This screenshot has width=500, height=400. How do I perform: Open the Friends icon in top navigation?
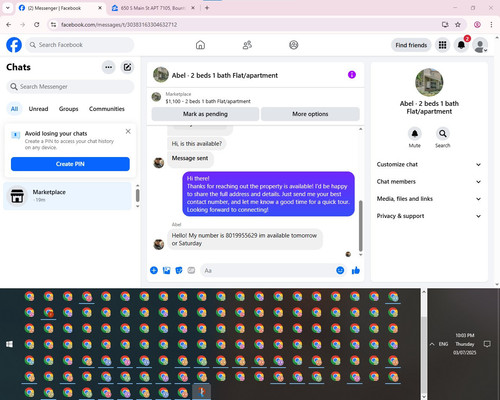point(247,45)
